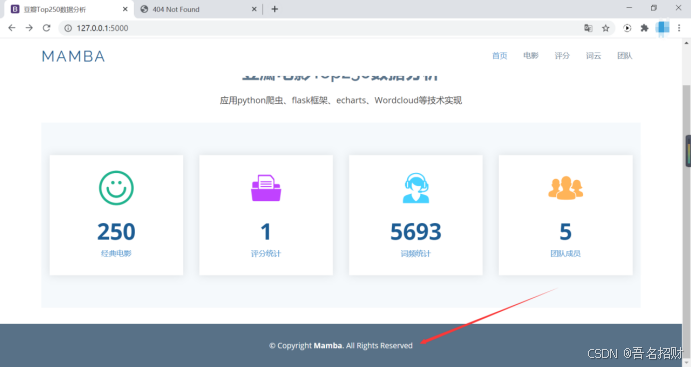Click the scrollbar up arrow
Image resolution: width=692 pixels, height=368 pixels.
tap(686, 43)
